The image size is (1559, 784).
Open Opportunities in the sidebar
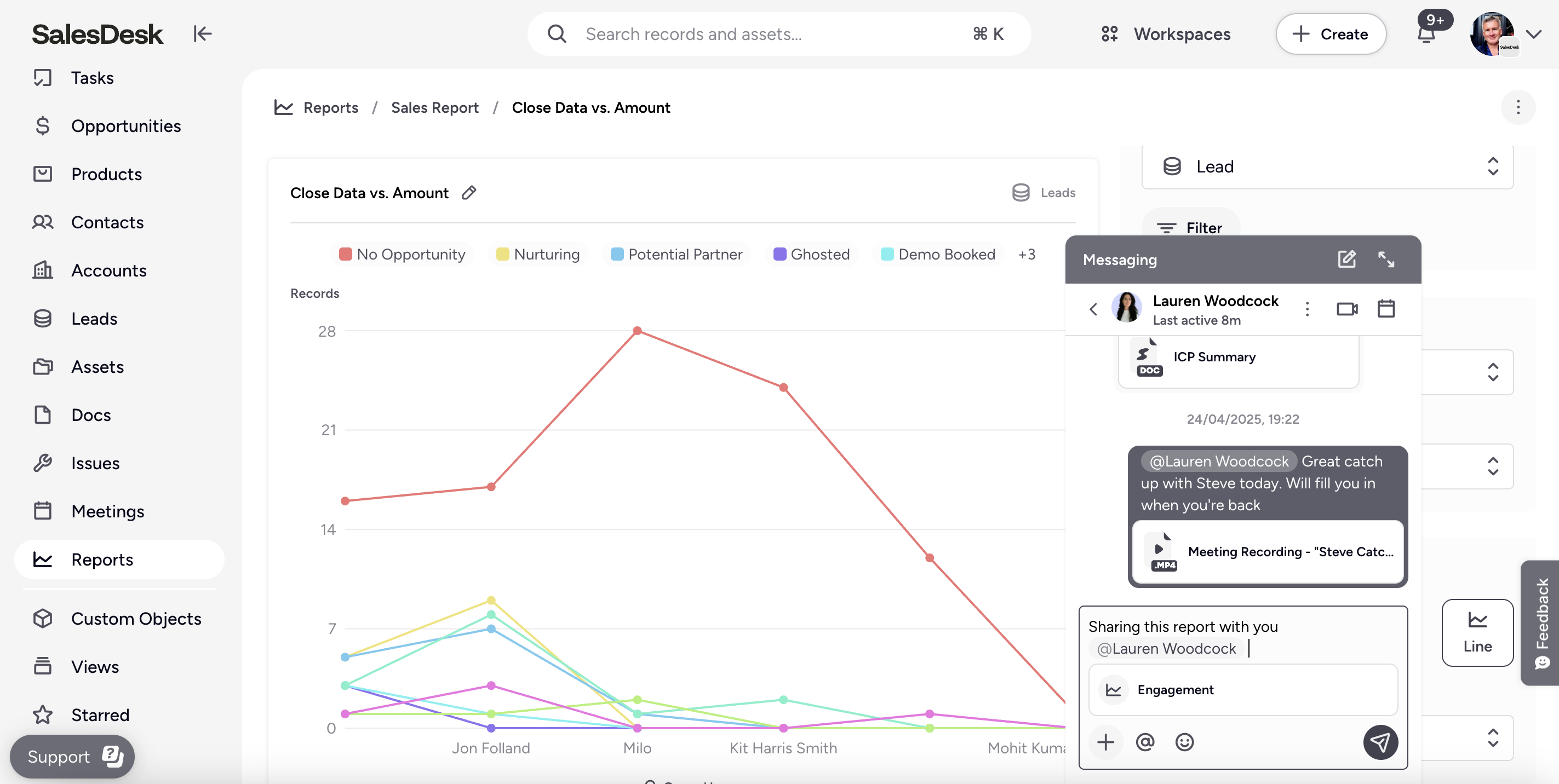126,126
